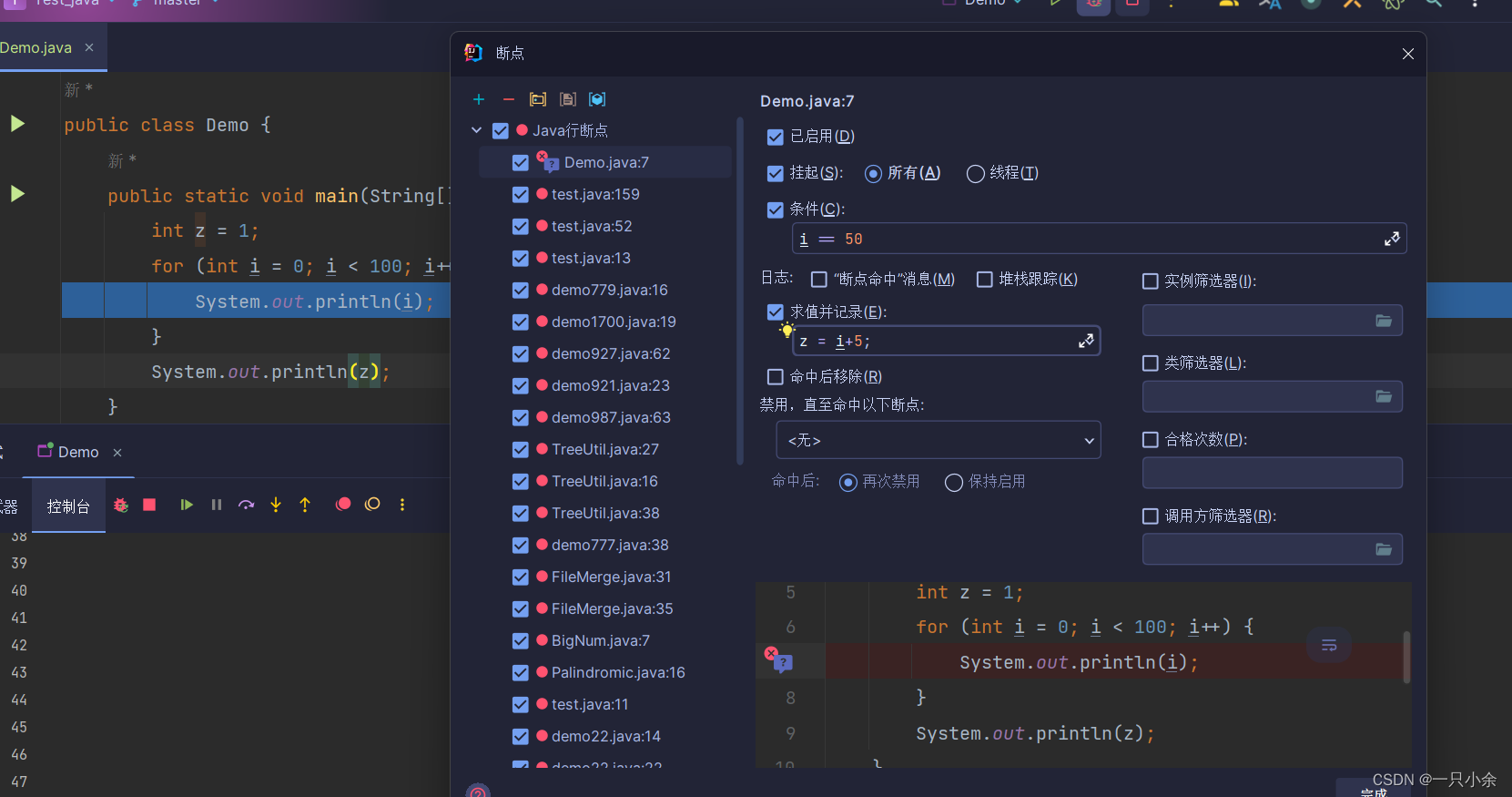Select FileMerge.java:35 breakpoint
The image size is (1512, 797).
pos(612,608)
